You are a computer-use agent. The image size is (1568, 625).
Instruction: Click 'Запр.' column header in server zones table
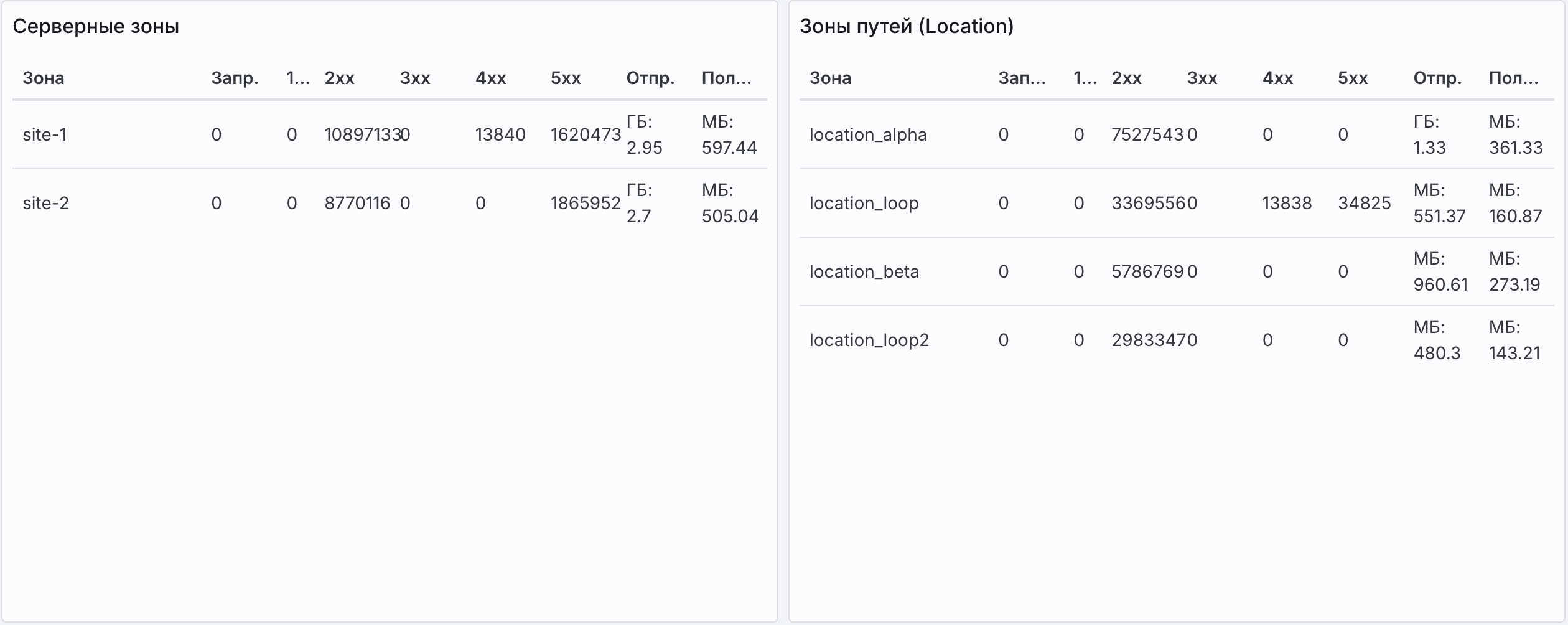[235, 78]
